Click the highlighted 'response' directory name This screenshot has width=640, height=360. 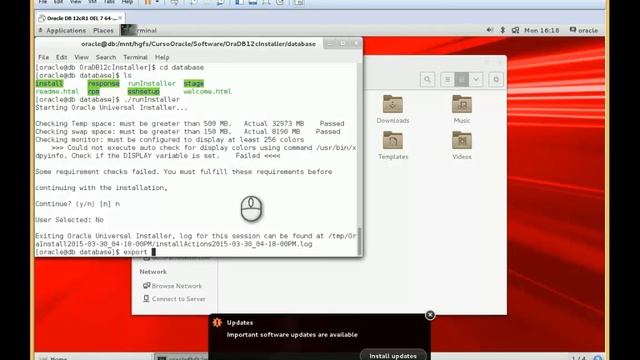[104, 83]
